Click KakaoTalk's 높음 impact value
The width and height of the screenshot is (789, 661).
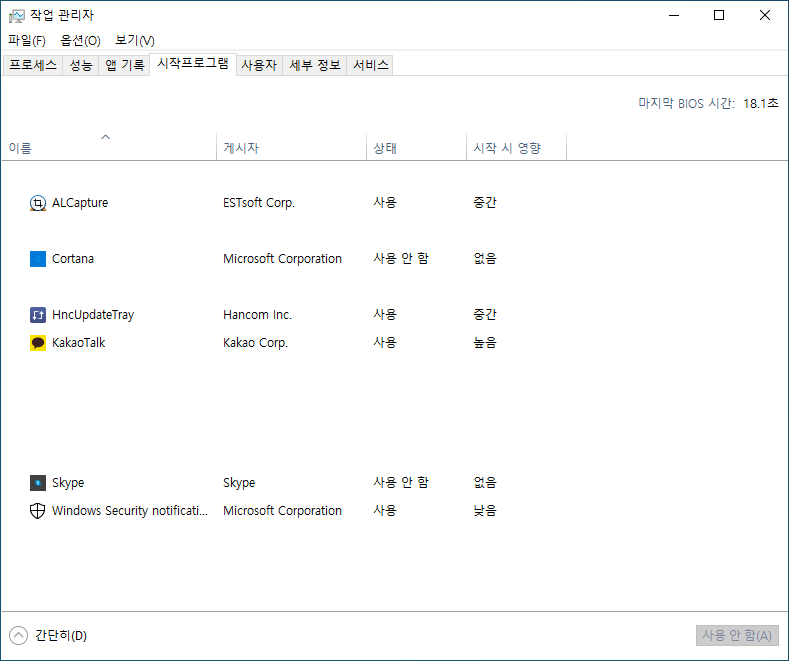[485, 343]
